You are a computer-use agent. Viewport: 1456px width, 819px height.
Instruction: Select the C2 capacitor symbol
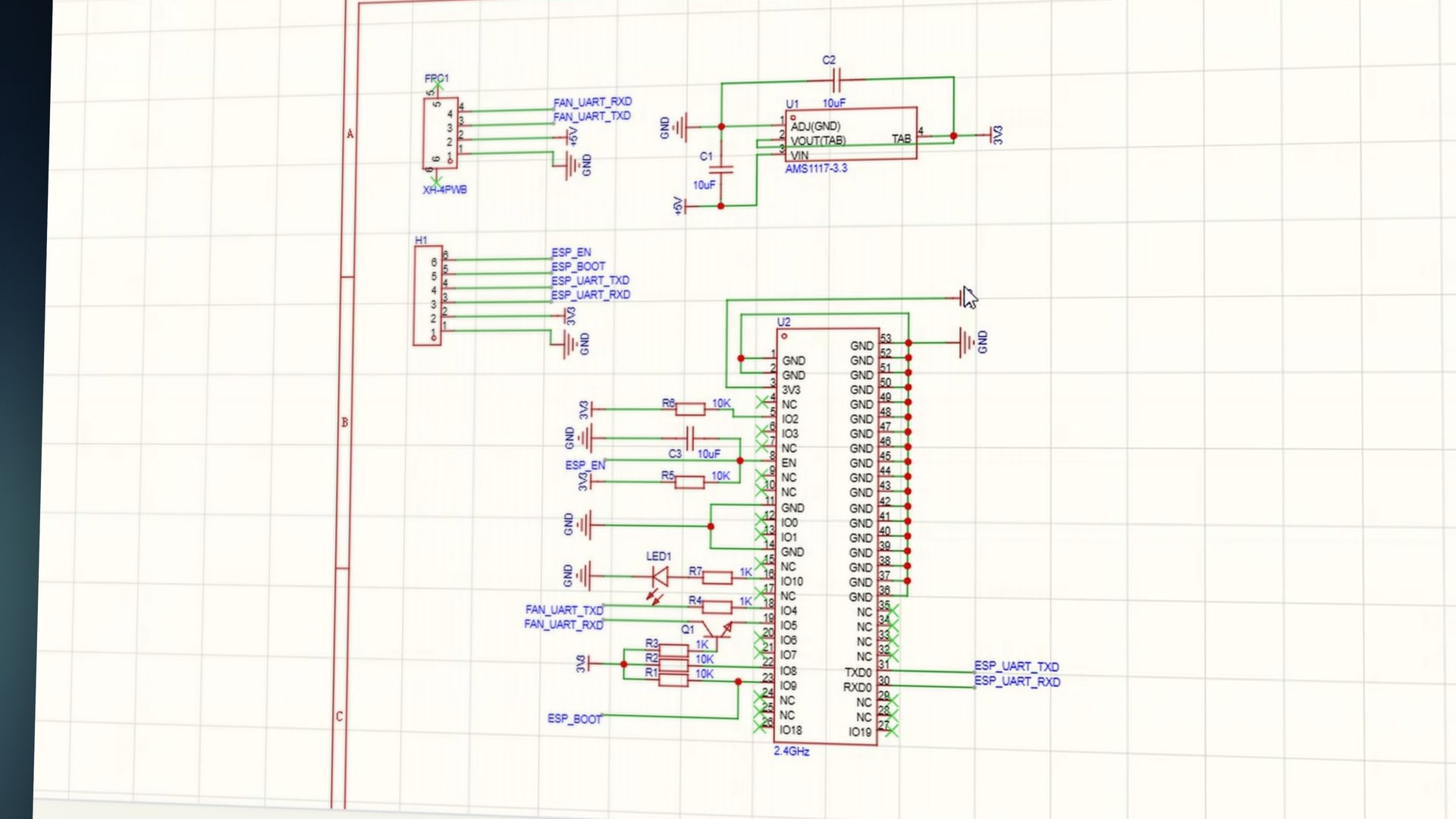coord(836,79)
